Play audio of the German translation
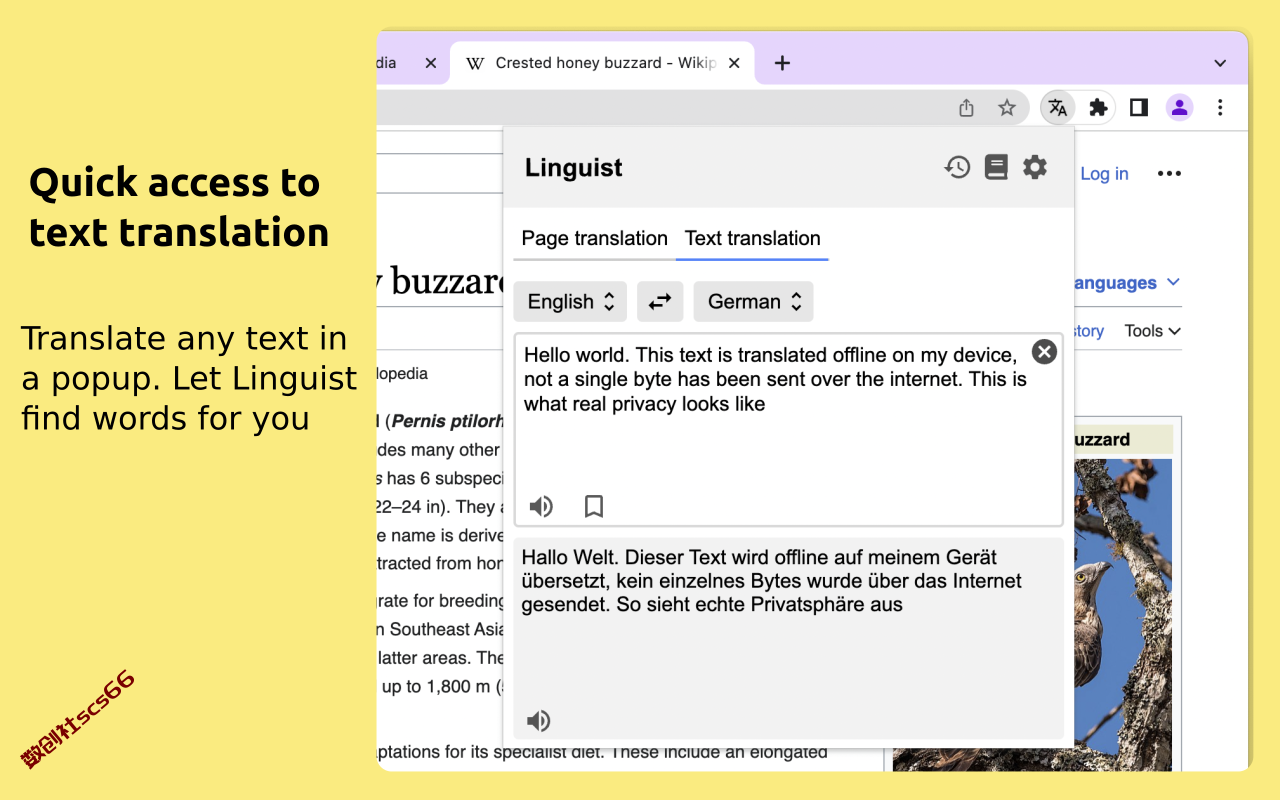The width and height of the screenshot is (1280, 800). coord(538,721)
